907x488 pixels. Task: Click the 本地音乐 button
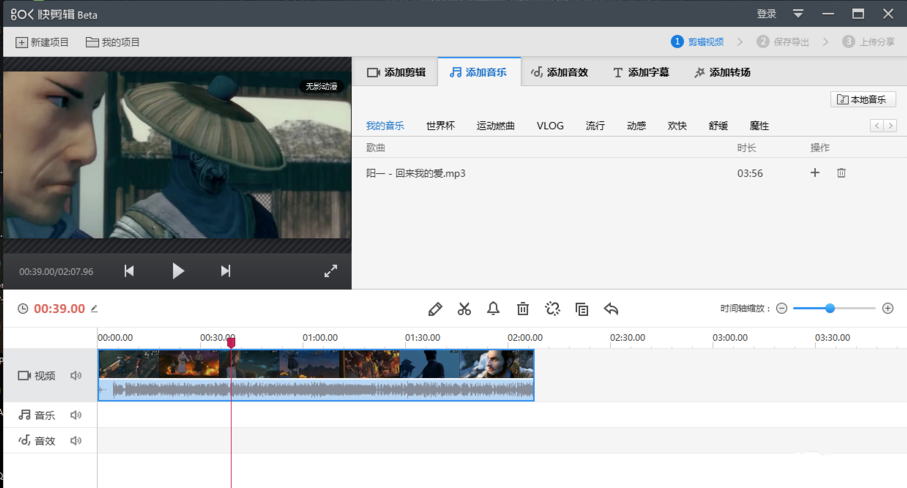coord(863,100)
